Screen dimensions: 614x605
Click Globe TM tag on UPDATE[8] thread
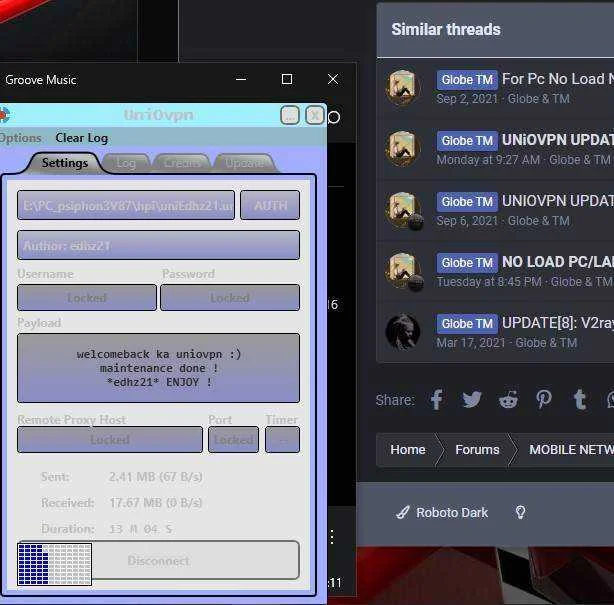467,324
